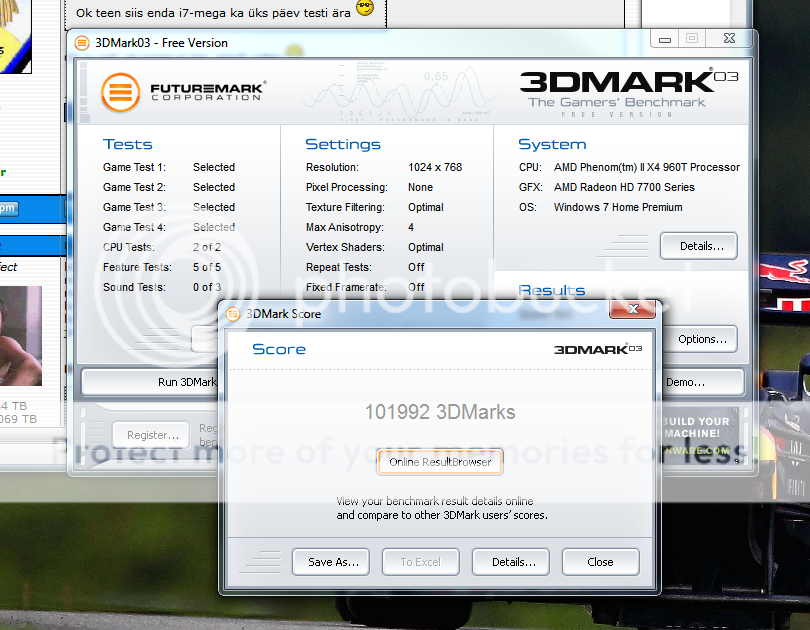810x630 pixels.
Task: Click the pm button in the forum sidebar
Action: tap(8, 209)
